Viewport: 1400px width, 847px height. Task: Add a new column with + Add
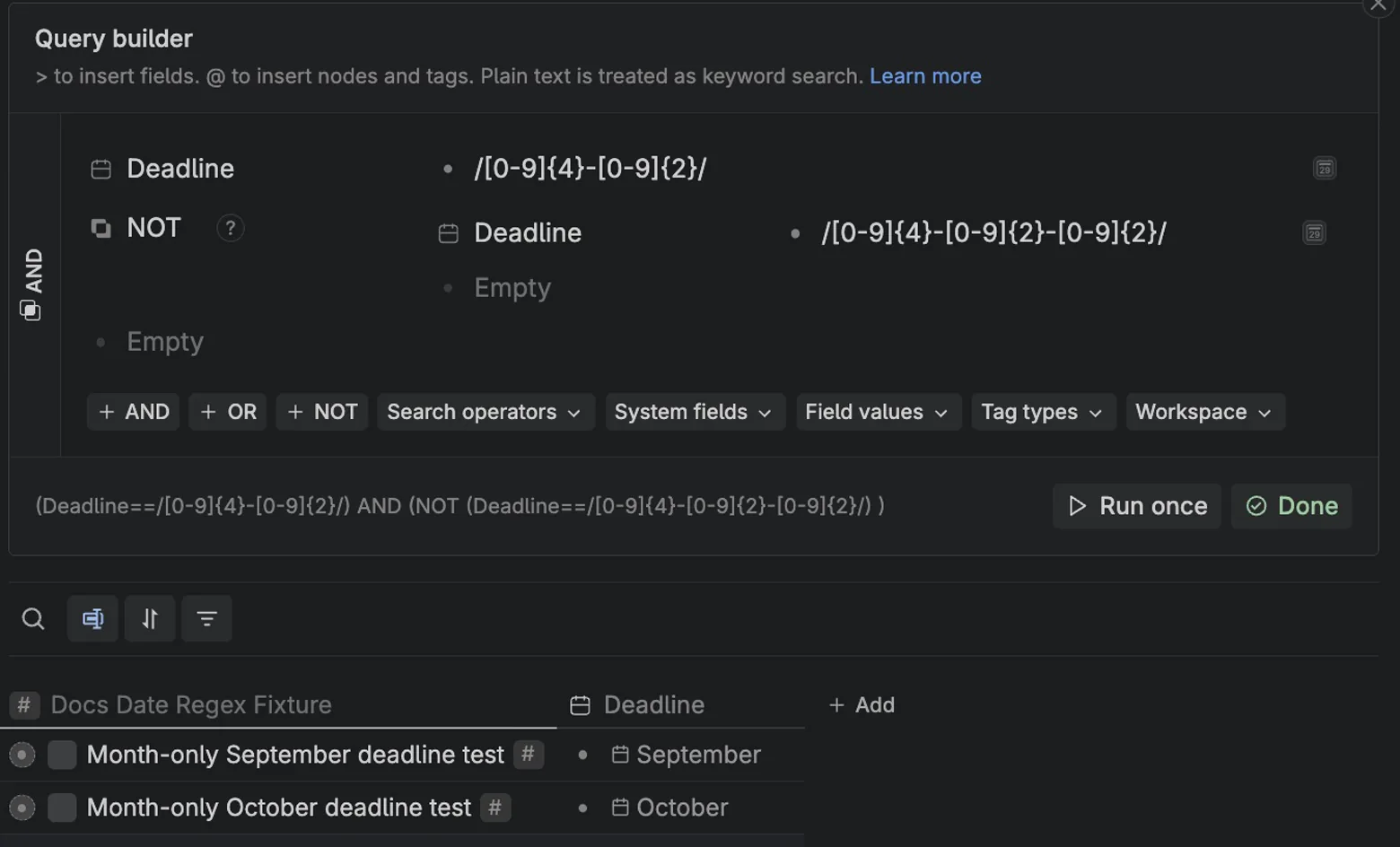[862, 705]
